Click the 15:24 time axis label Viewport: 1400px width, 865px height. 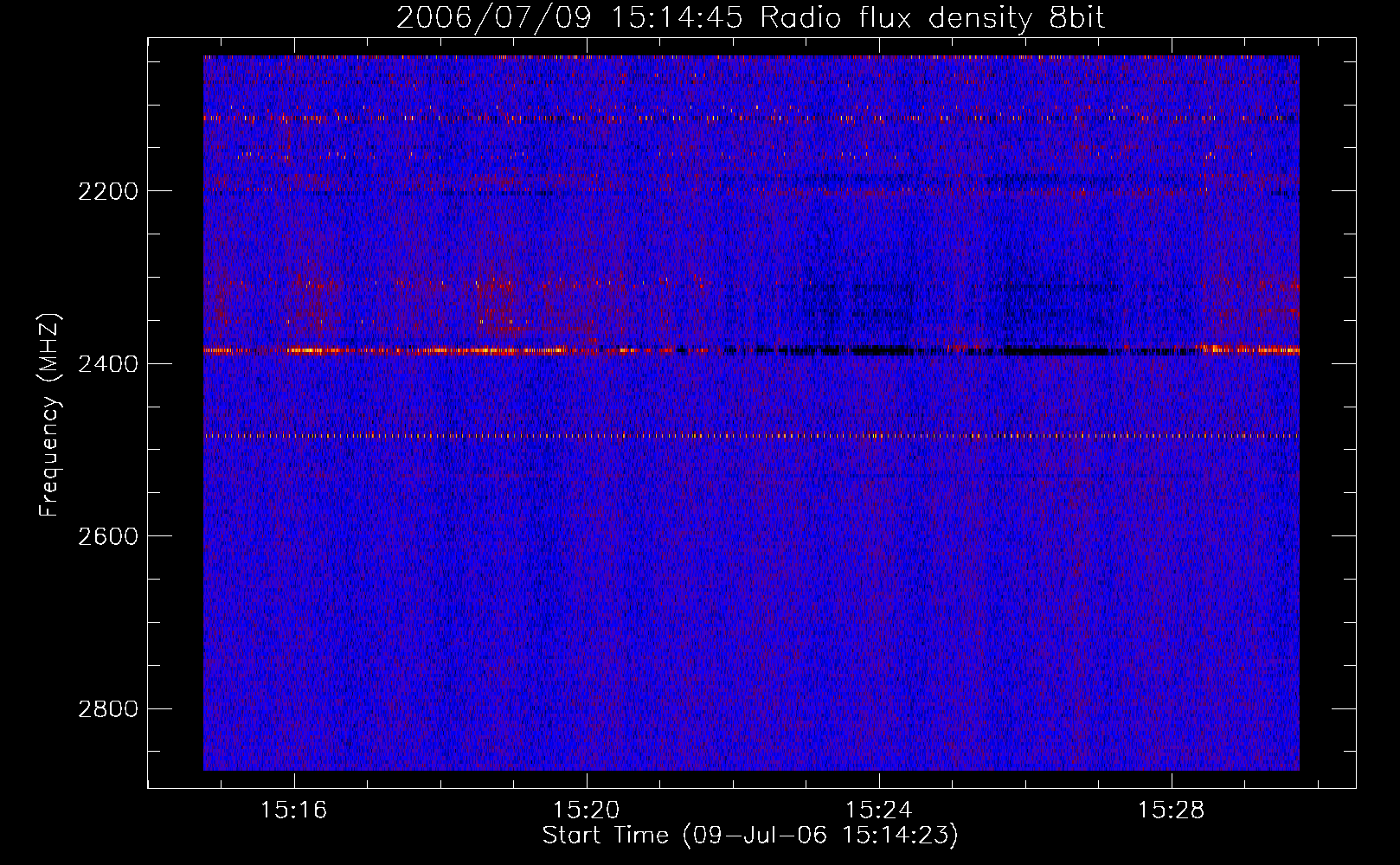[x=879, y=811]
